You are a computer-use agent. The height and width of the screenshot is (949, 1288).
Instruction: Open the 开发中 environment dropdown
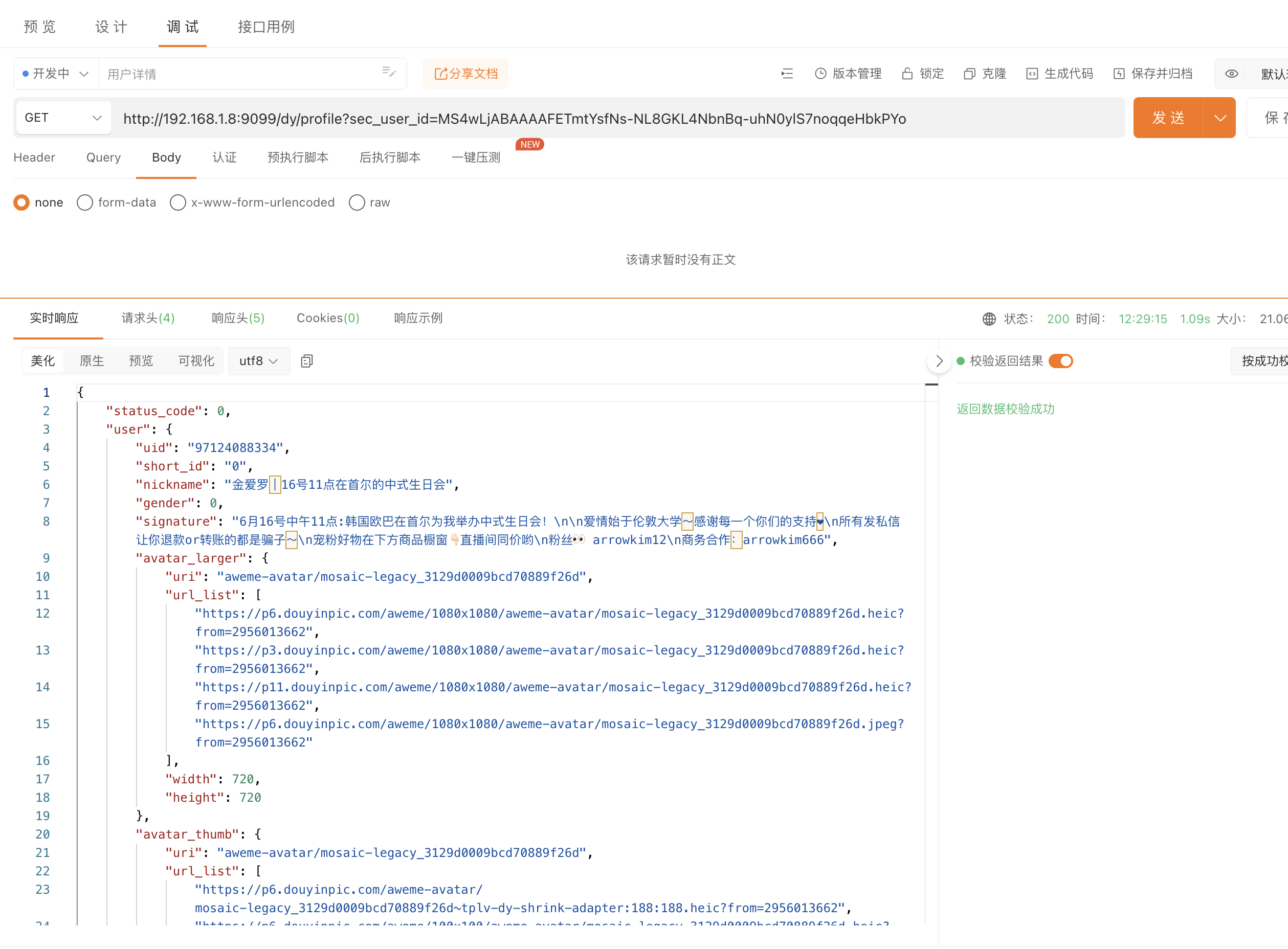pos(55,74)
